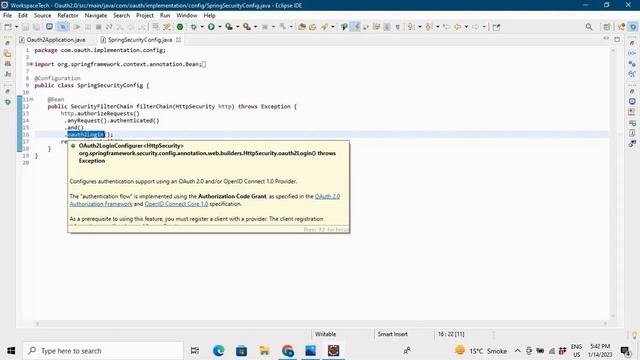This screenshot has width=640, height=360.
Task: Toggle the Skip All Breakpoints icon
Action: coord(63,27)
